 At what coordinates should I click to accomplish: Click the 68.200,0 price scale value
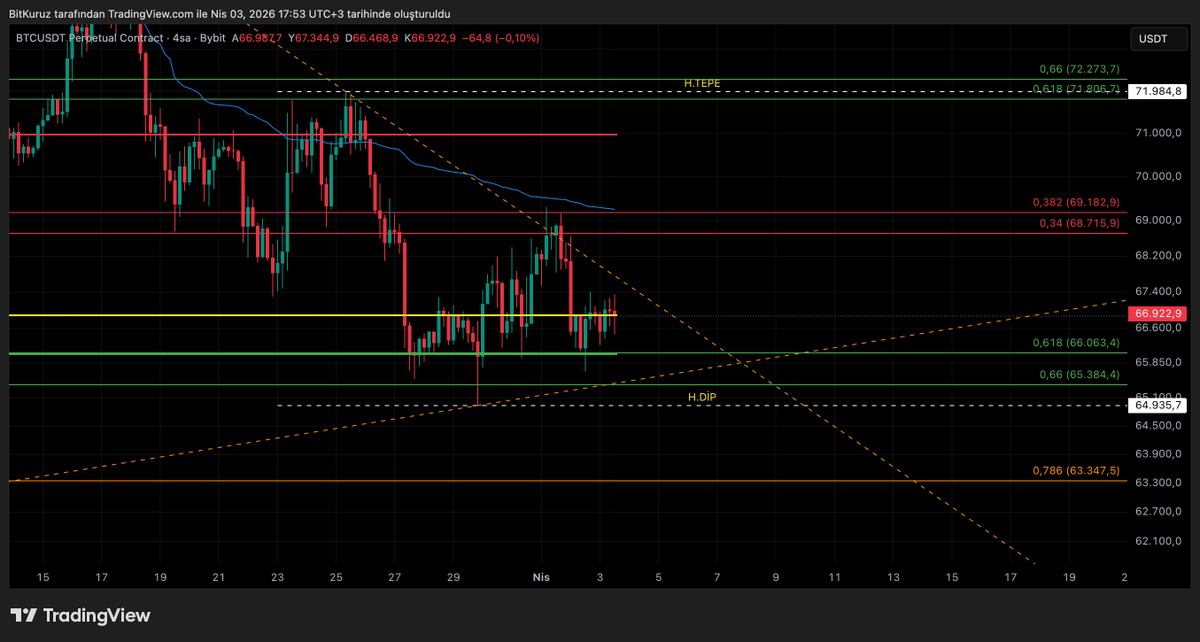(1157, 255)
